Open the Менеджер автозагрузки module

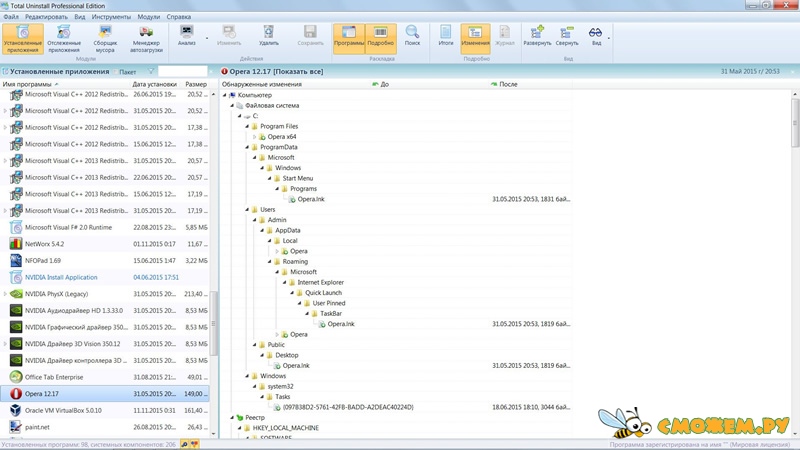coord(146,39)
